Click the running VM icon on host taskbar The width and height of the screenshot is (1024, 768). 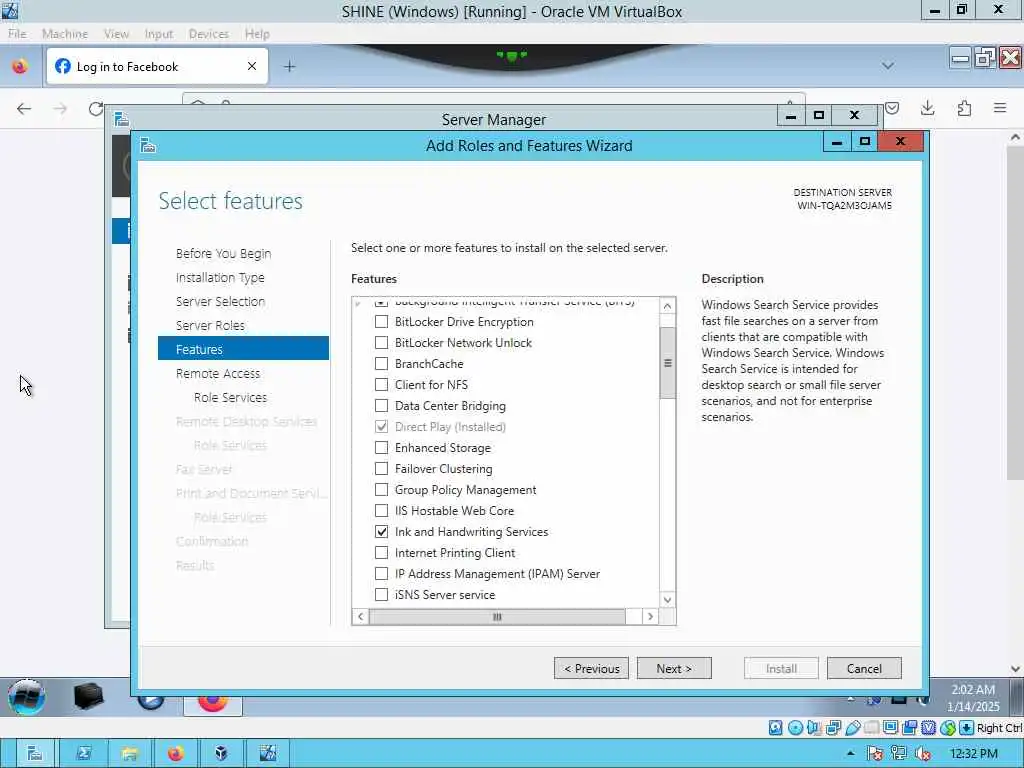(267, 753)
